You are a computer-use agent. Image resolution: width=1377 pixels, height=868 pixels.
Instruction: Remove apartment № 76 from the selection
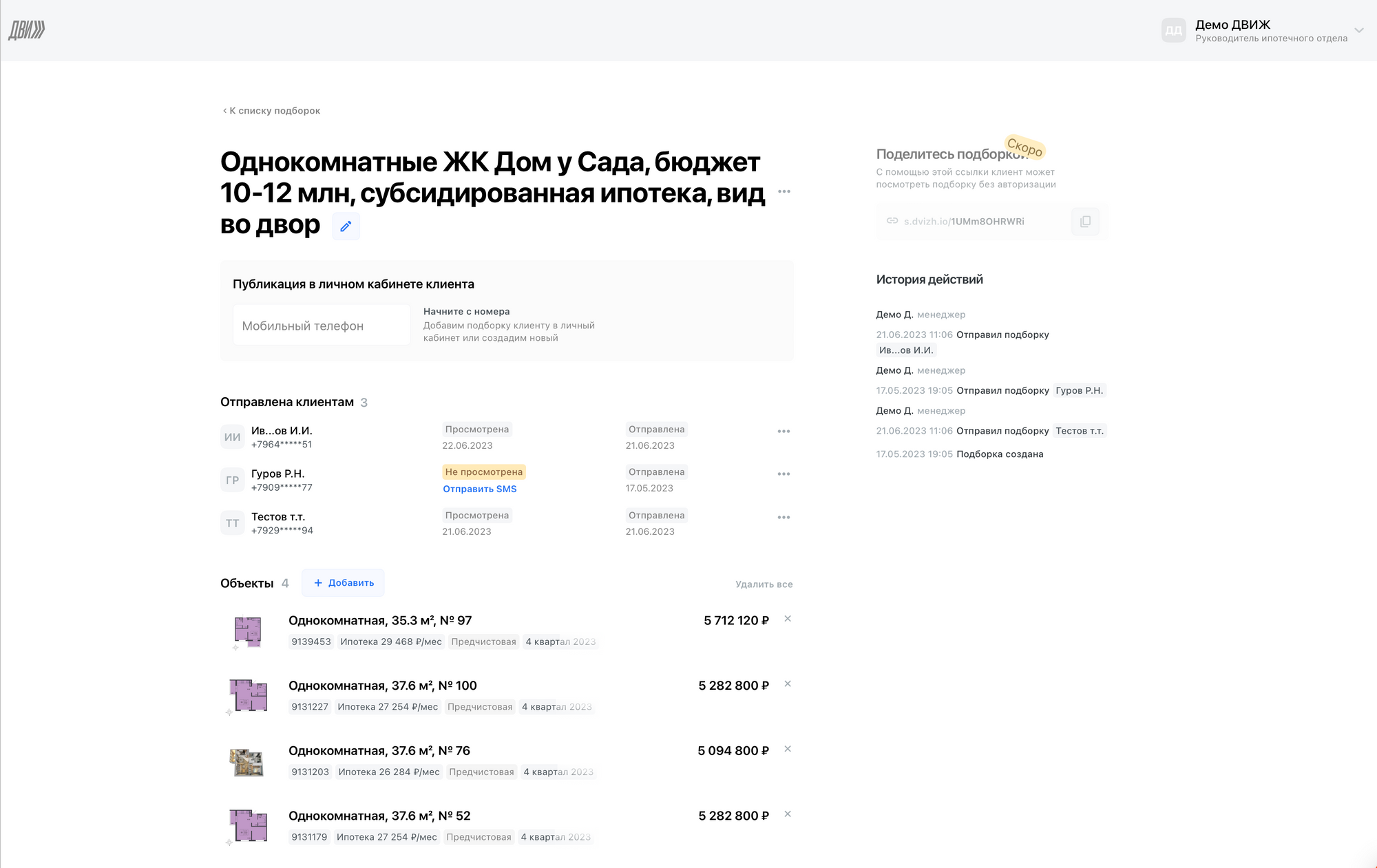[x=788, y=749]
